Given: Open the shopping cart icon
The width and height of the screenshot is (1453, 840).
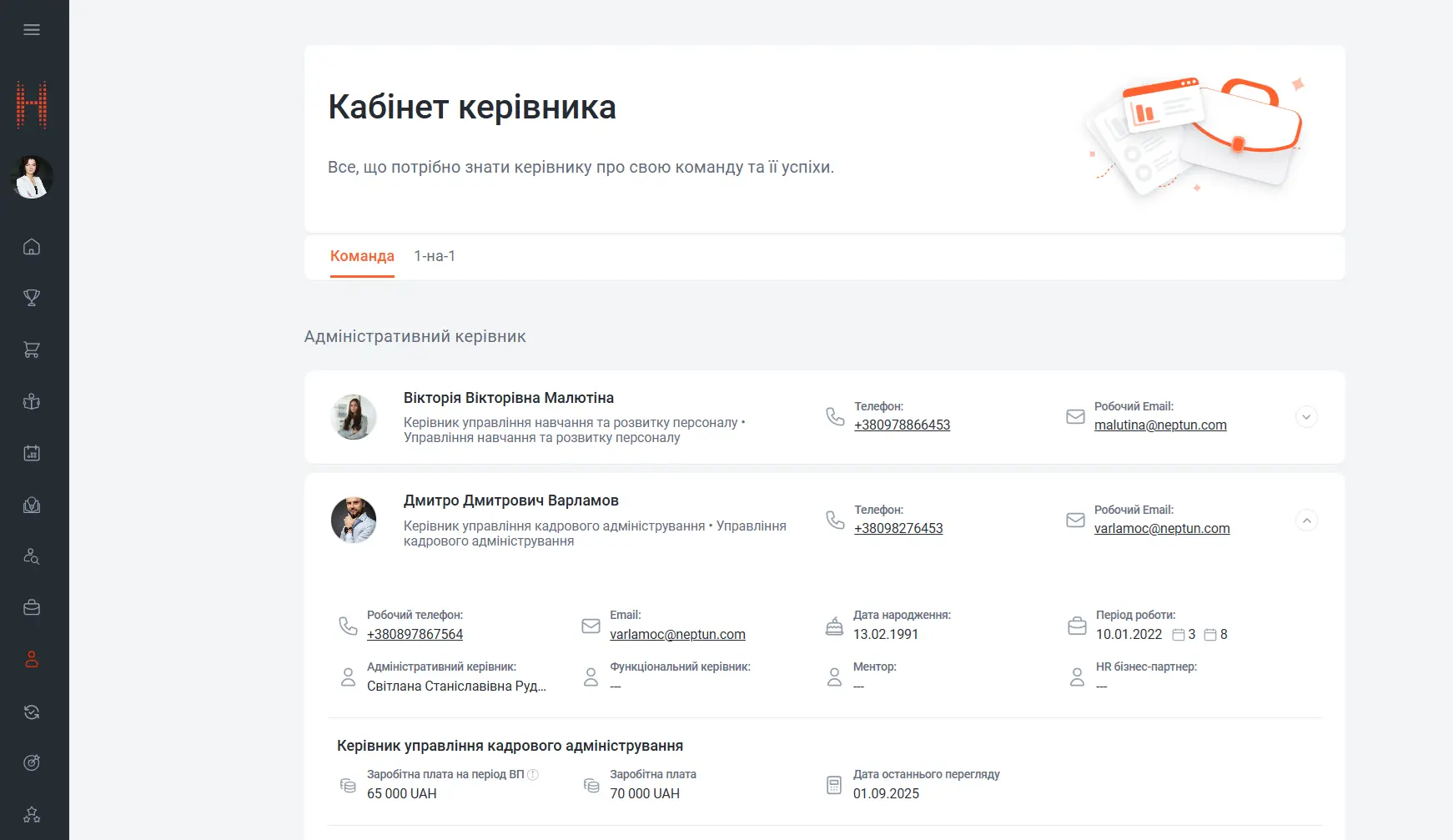Looking at the screenshot, I should [32, 350].
